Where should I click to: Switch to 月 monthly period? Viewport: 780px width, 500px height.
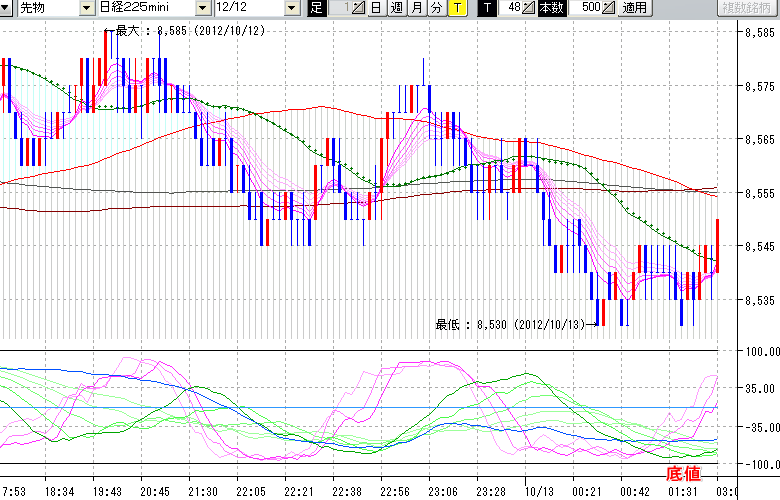(416, 8)
